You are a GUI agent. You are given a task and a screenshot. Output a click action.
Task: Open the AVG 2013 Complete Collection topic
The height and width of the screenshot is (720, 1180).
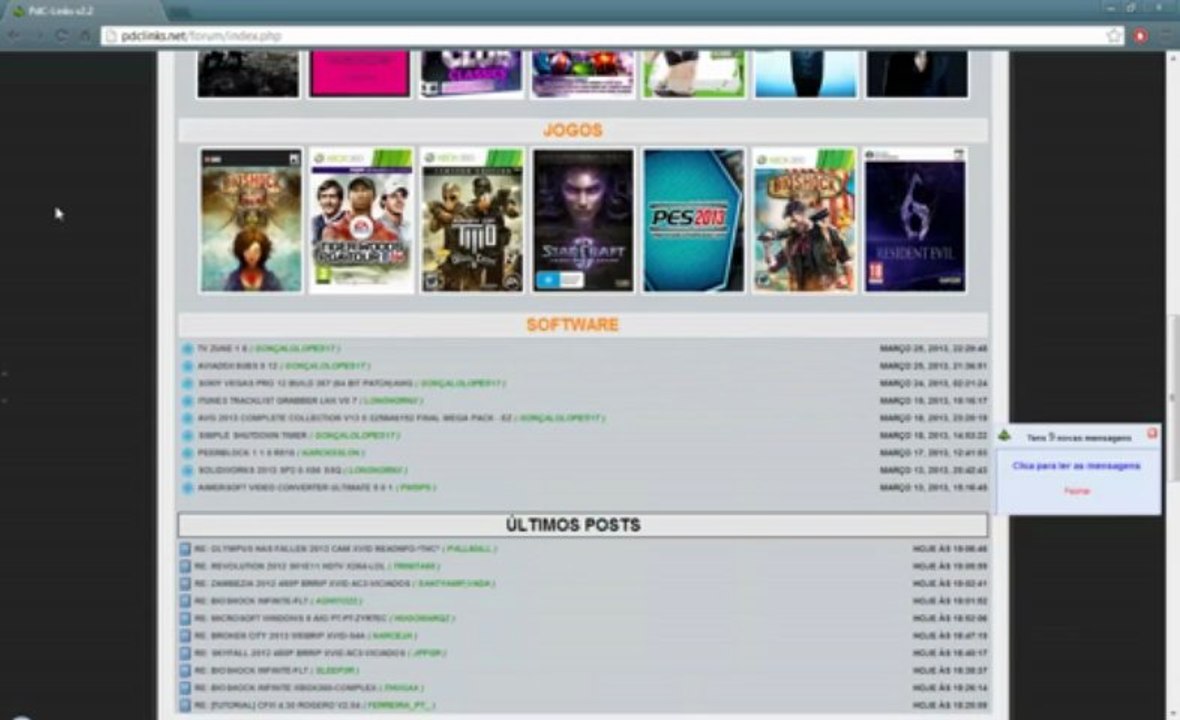coord(354,418)
